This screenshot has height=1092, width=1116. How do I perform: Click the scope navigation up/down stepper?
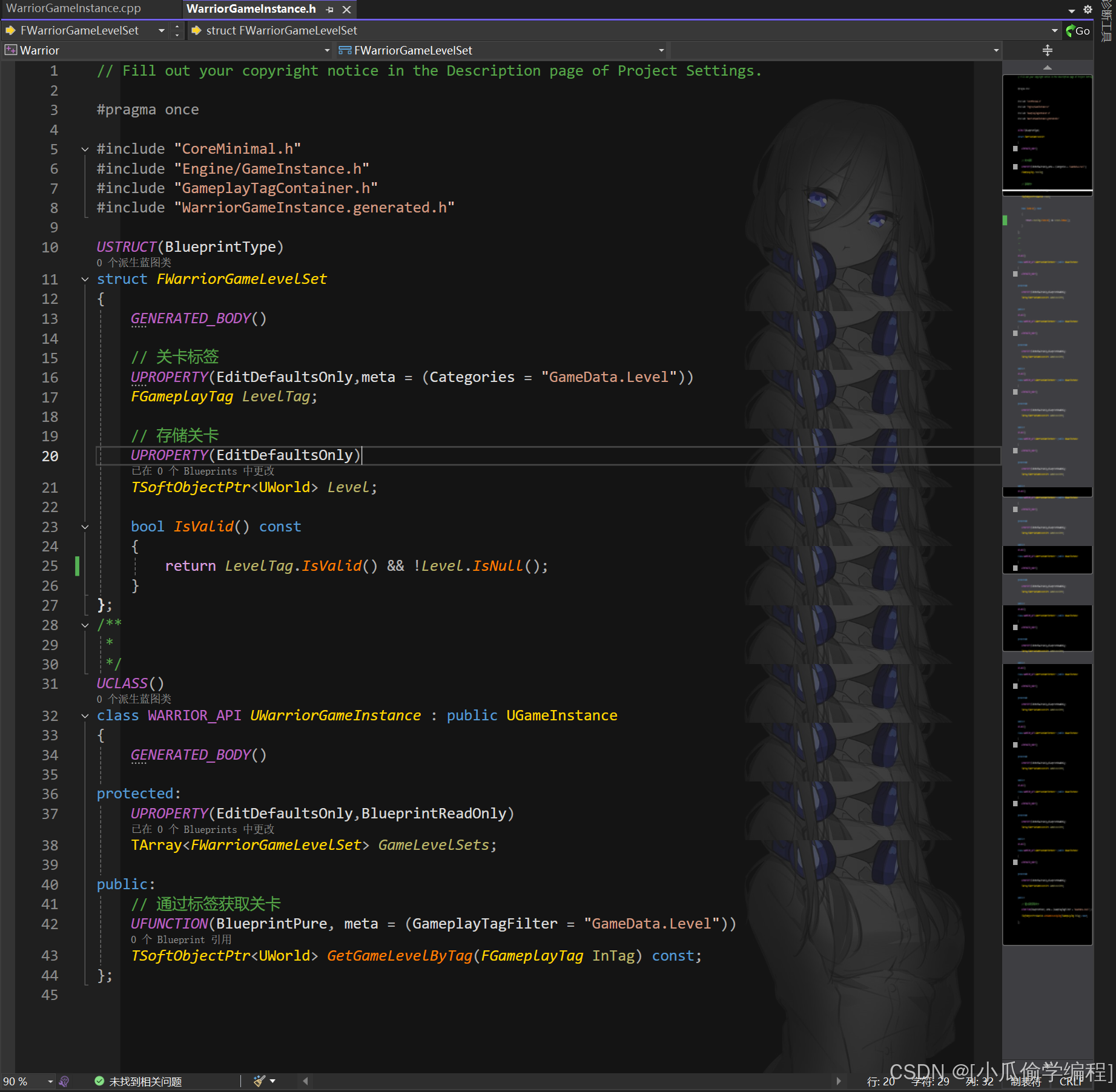pos(177,30)
